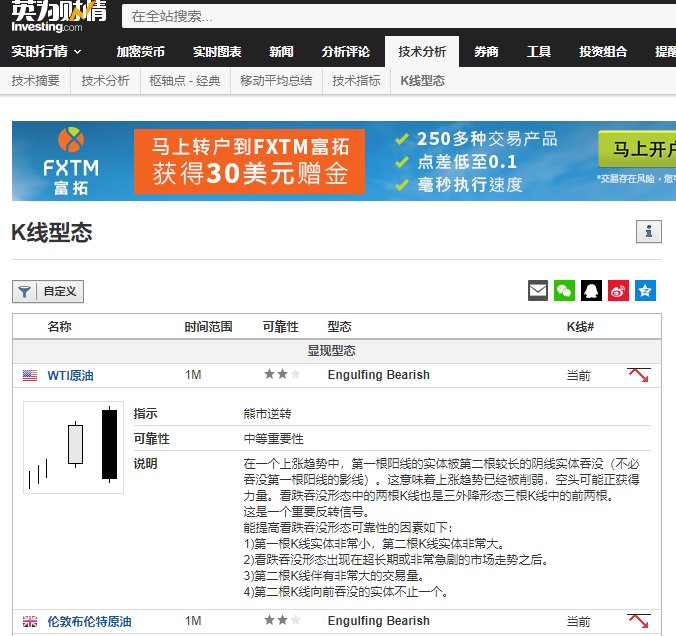The width and height of the screenshot is (676, 636).
Task: Click the US flag beside WTI原油
Action: coord(30,376)
